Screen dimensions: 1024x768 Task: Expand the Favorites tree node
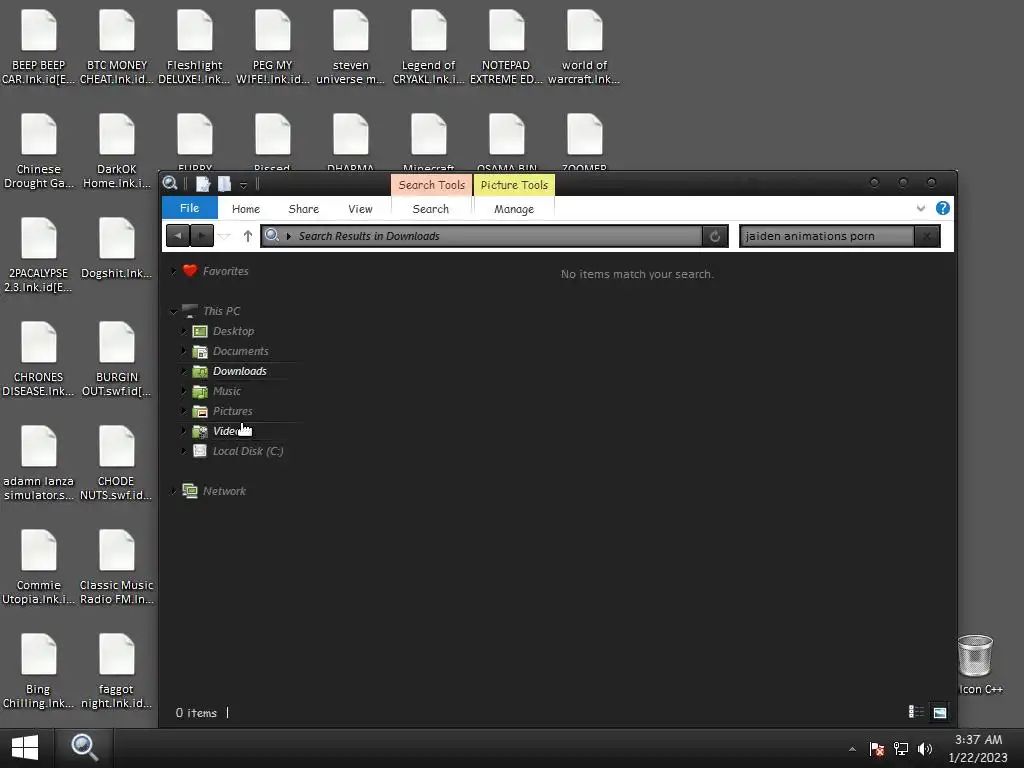tap(173, 270)
